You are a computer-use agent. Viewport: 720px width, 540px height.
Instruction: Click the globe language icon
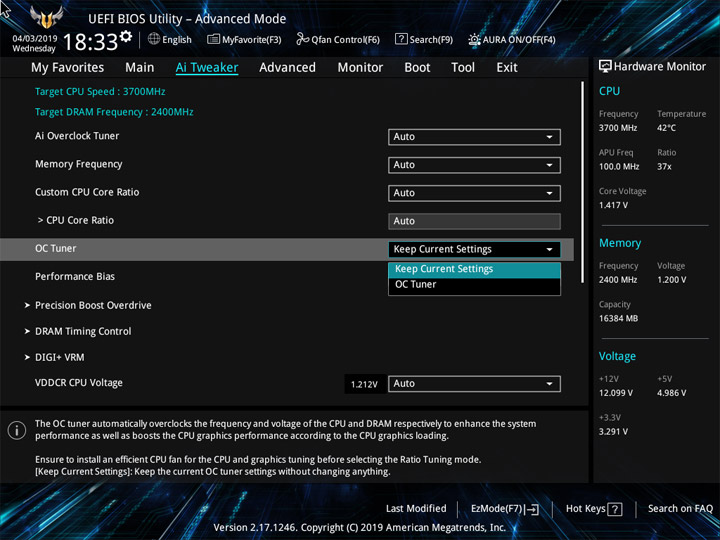154,39
